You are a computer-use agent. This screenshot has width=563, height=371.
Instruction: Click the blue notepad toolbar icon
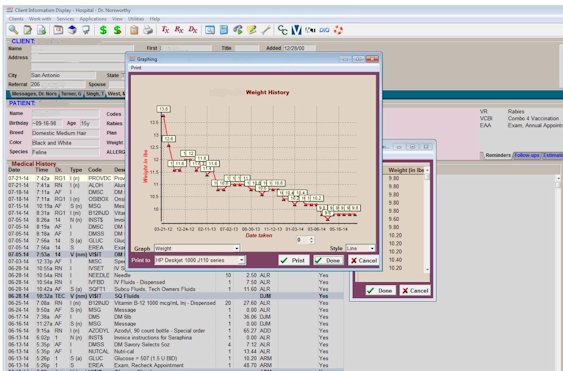(224, 30)
